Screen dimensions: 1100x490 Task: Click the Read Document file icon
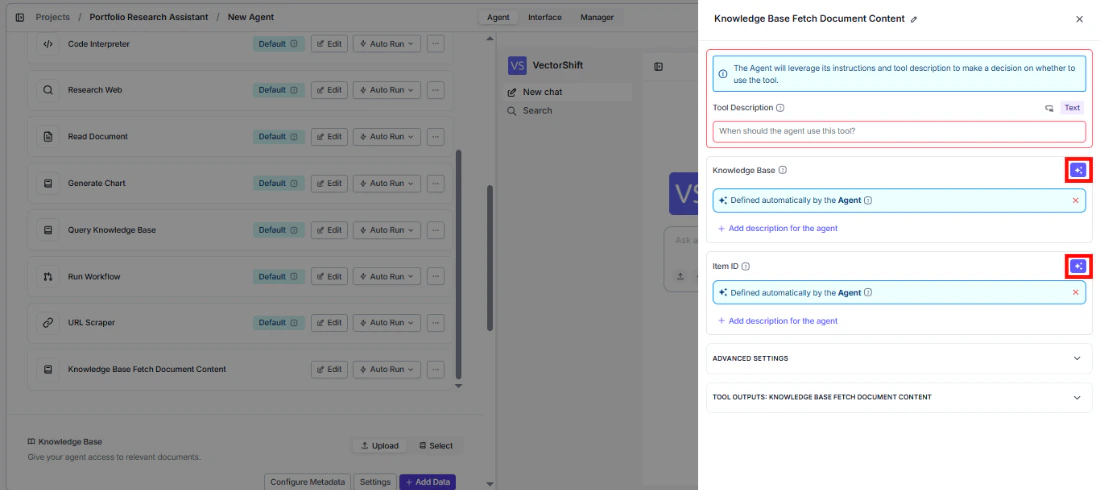point(48,136)
